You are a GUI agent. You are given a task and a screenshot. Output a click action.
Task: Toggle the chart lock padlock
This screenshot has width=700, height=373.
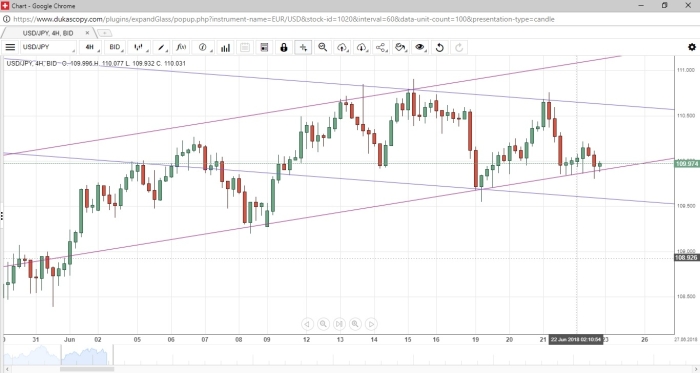click(283, 47)
